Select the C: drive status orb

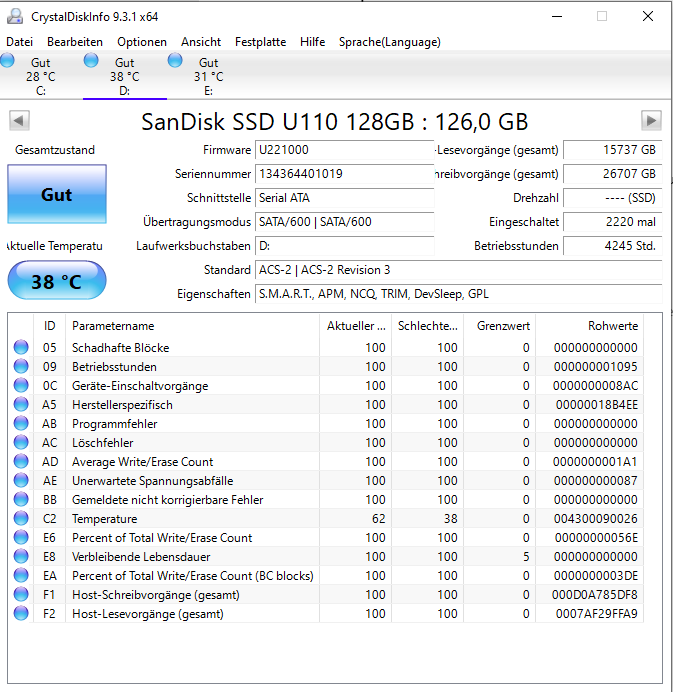click(7, 60)
